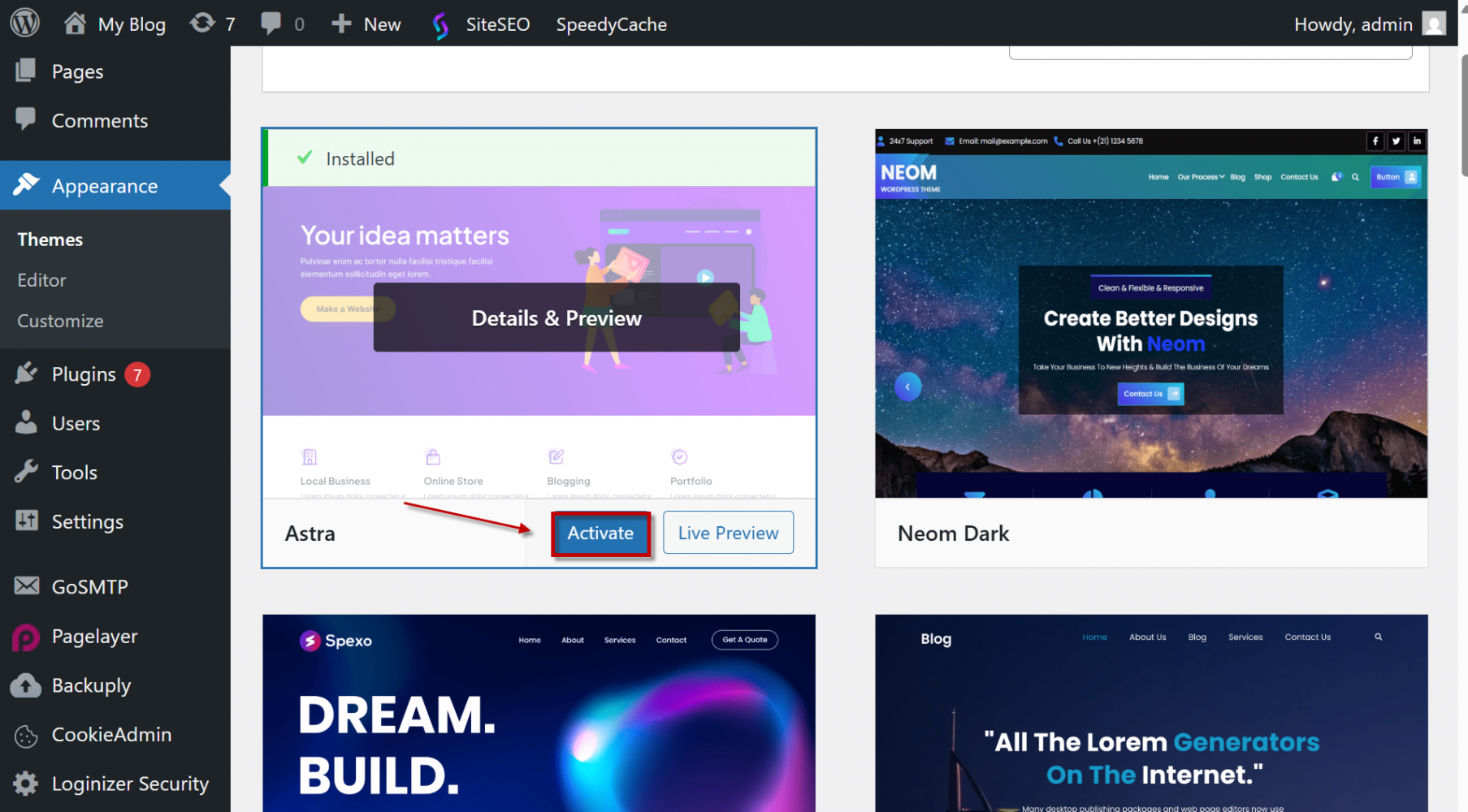The height and width of the screenshot is (812, 1468).
Task: Activate the Astra theme
Action: (x=600, y=533)
